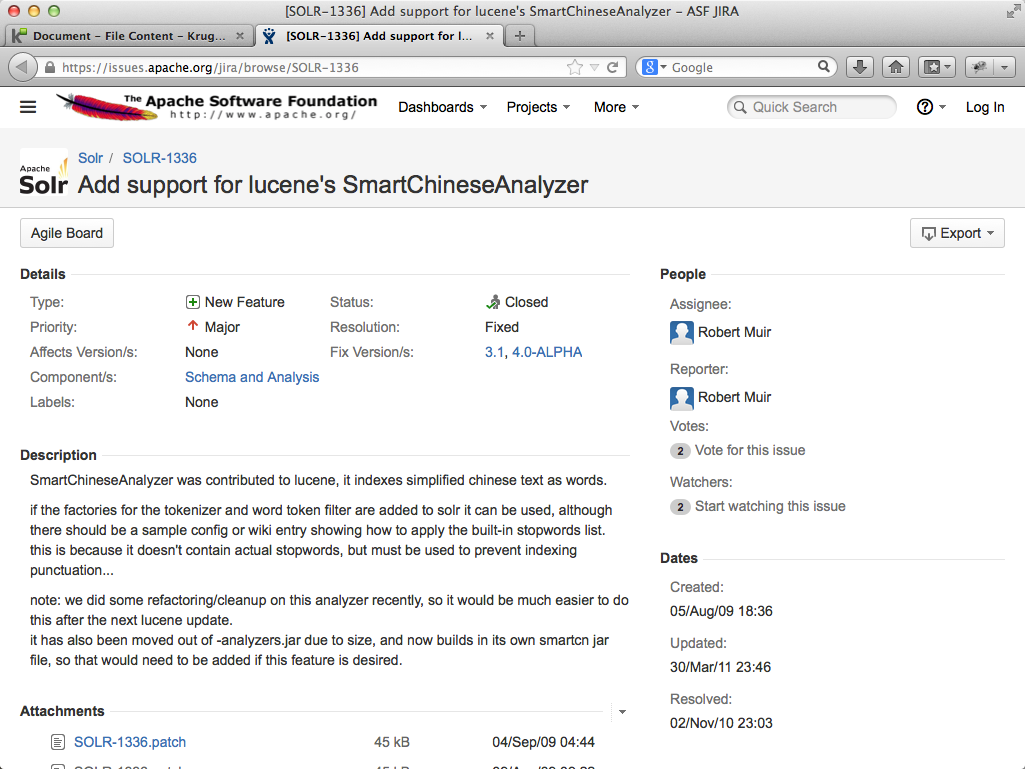Screen dimensions: 1025x769
Task: Click the watchers count badge
Action: click(680, 507)
